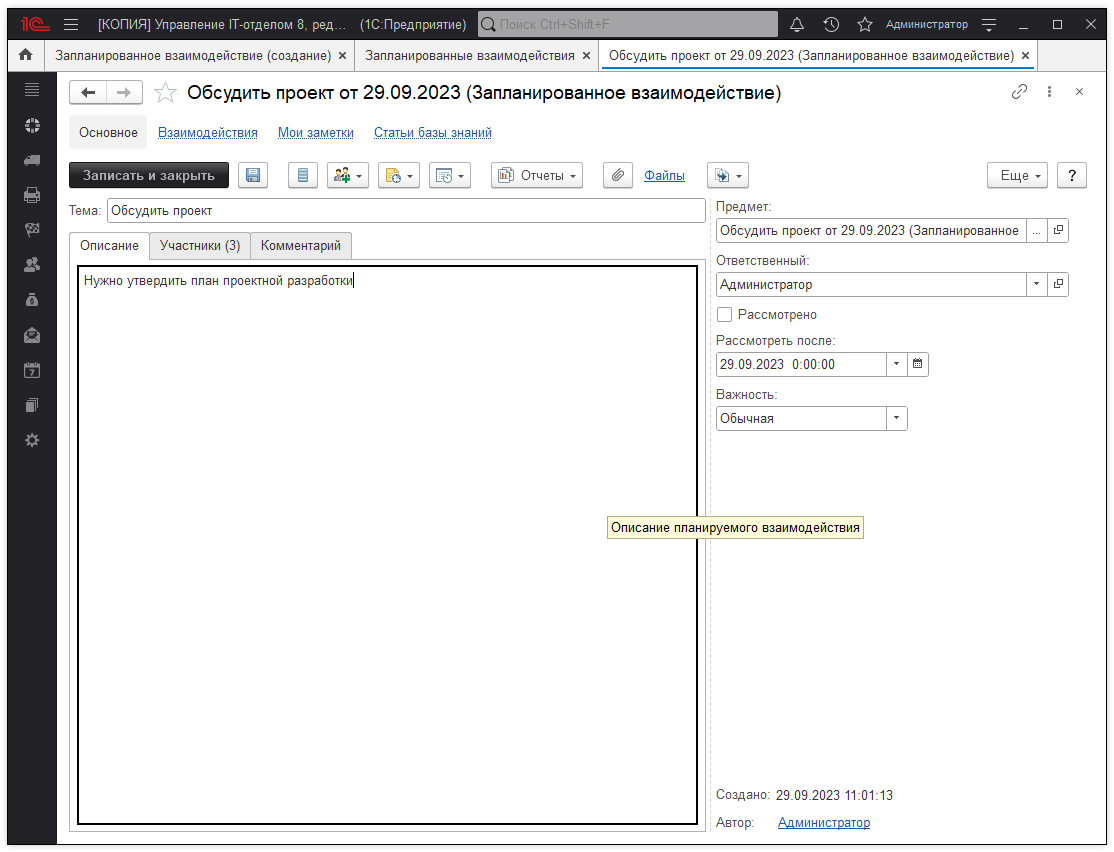This screenshot has width=1114, height=852.
Task: Click the save (floppy disk) icon
Action: tap(253, 176)
